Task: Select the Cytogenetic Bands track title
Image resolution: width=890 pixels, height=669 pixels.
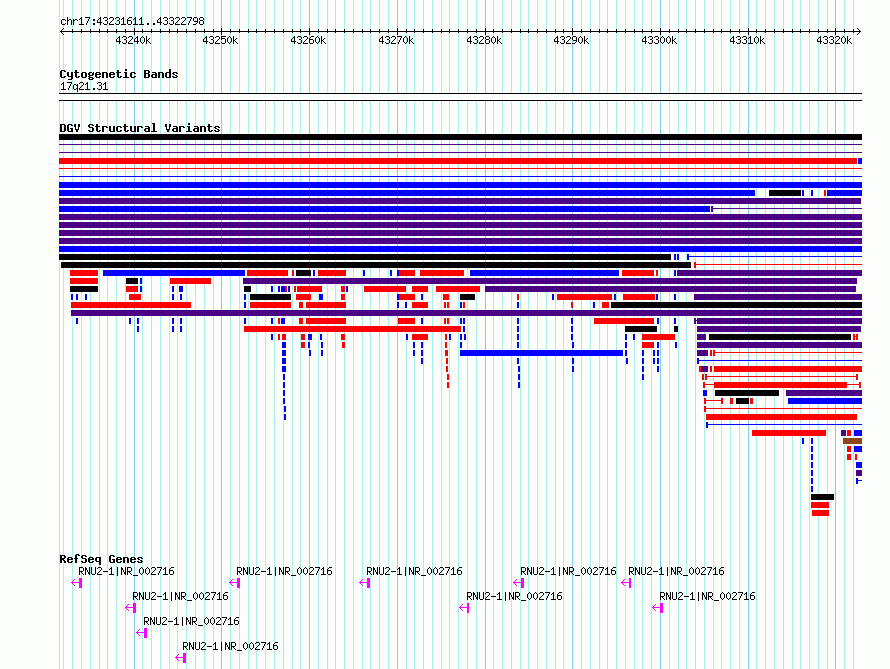Action: pyautogui.click(x=119, y=74)
